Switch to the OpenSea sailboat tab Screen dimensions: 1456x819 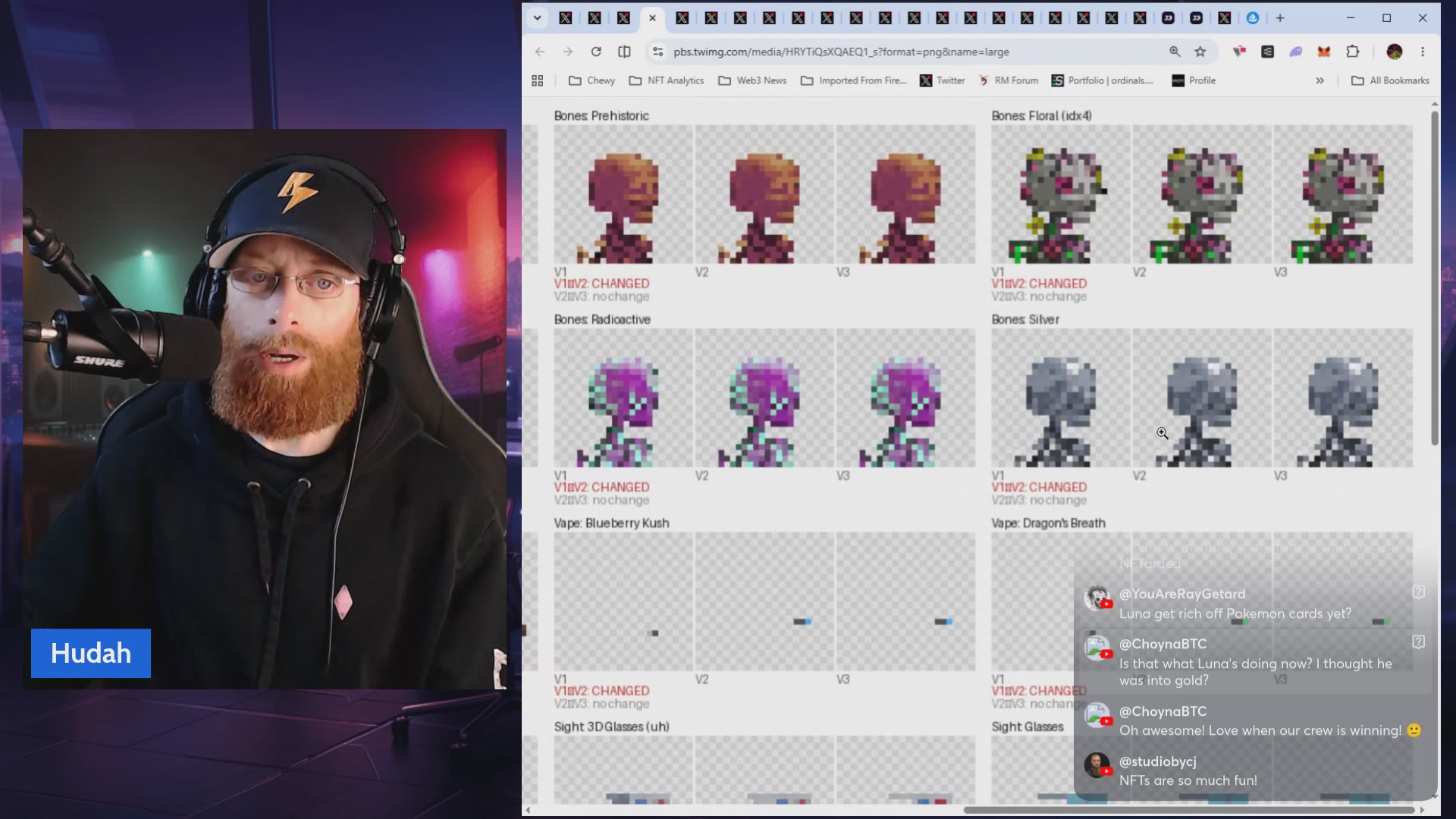1253,18
